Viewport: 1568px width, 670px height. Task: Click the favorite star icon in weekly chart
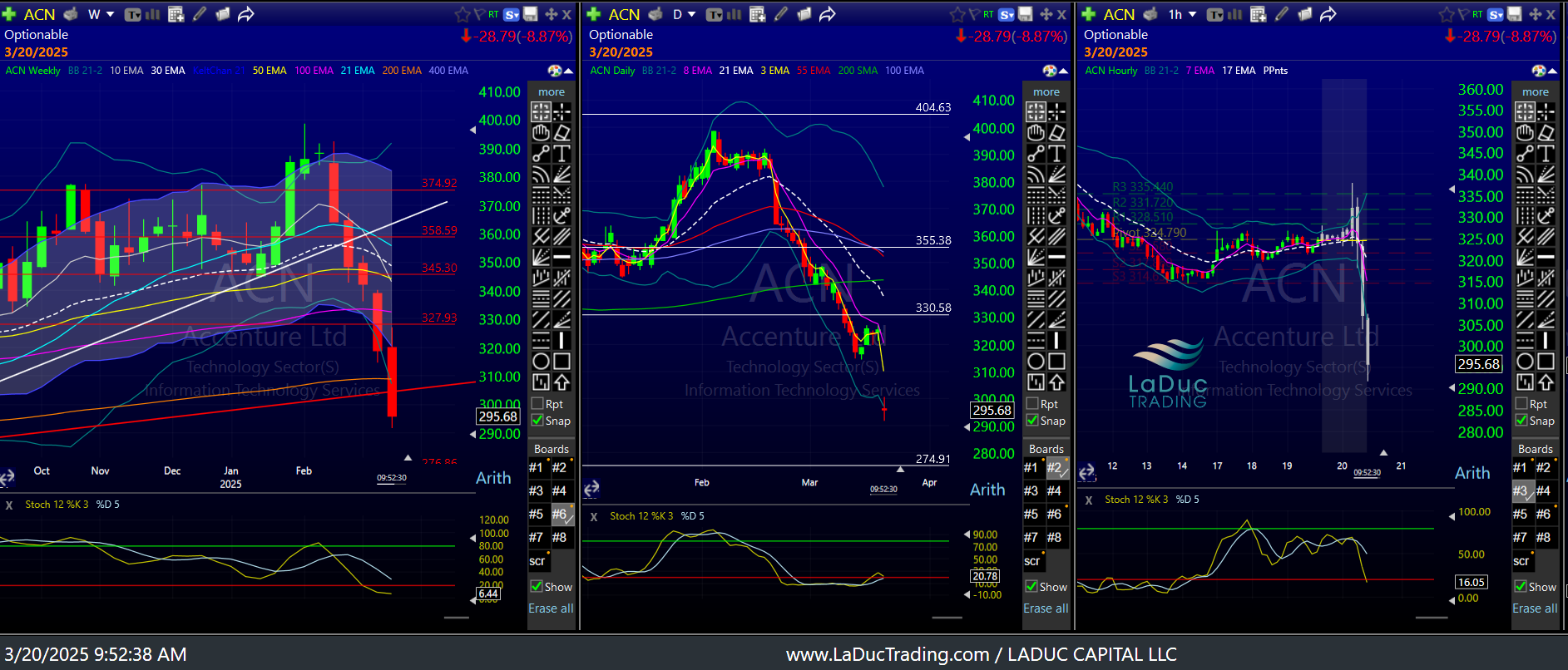462,14
